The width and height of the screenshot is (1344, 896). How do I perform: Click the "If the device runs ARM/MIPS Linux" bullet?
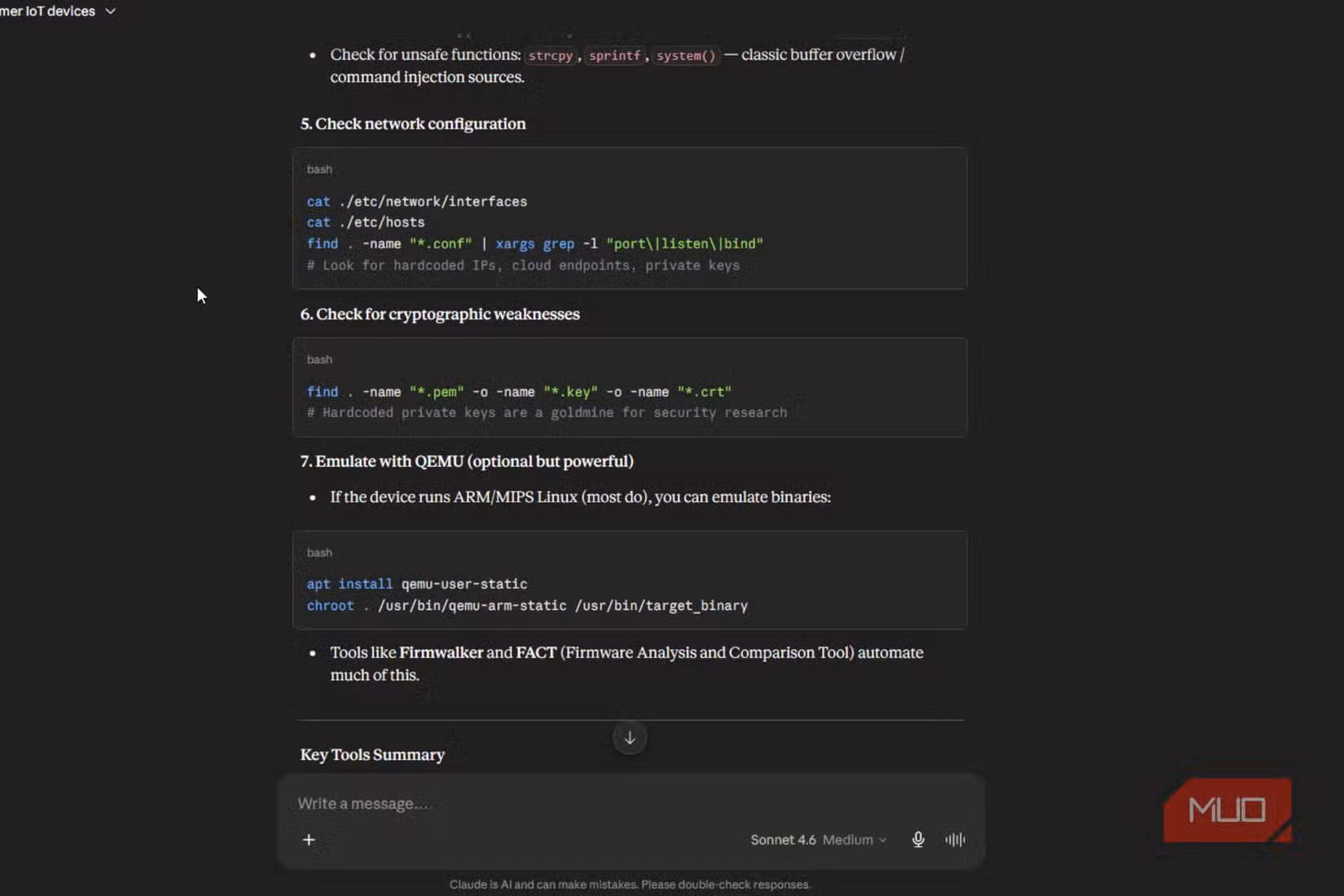click(x=580, y=497)
